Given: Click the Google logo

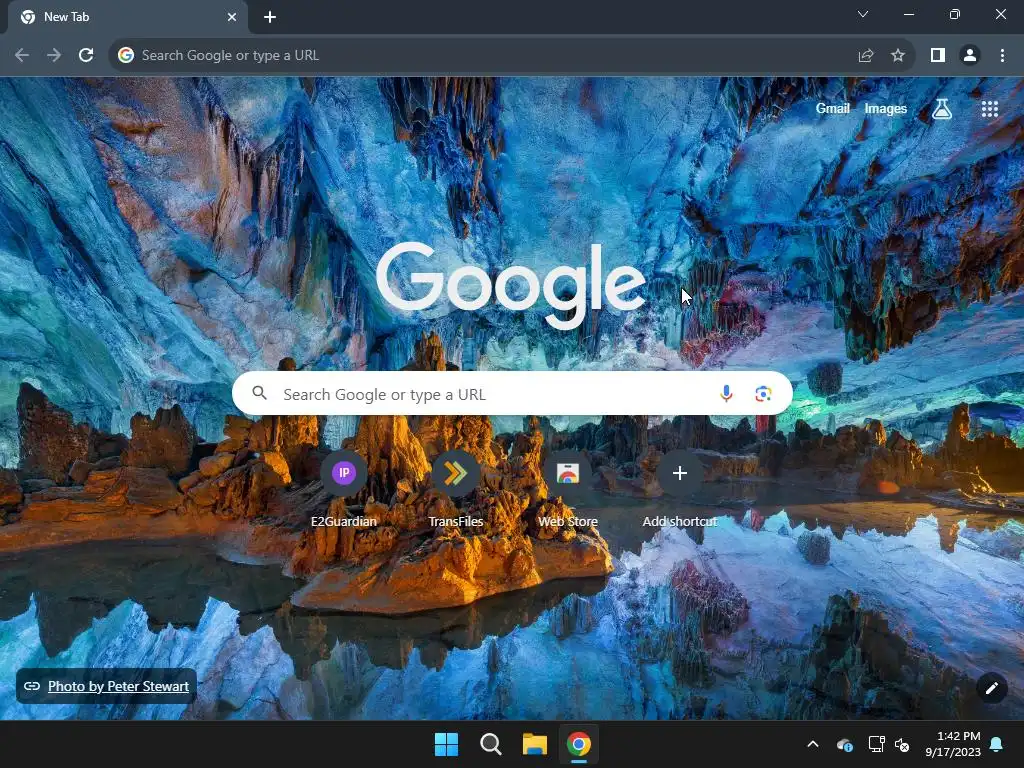Looking at the screenshot, I should 511,285.
